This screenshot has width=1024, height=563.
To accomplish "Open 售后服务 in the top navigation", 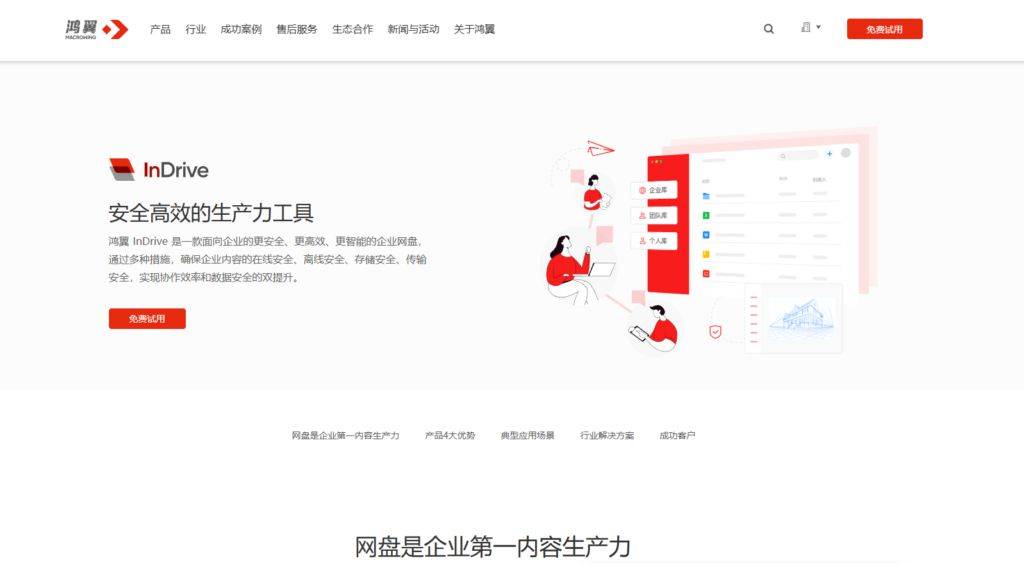I will [x=296, y=29].
